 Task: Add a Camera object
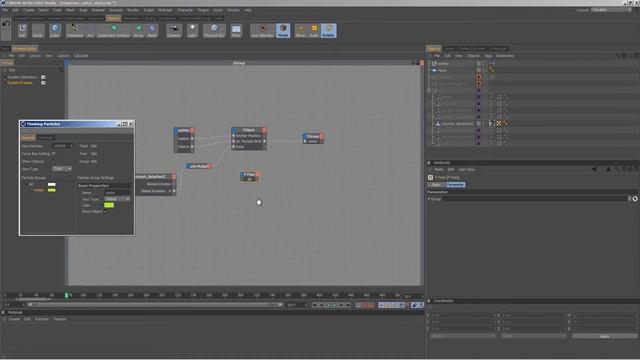click(174, 30)
